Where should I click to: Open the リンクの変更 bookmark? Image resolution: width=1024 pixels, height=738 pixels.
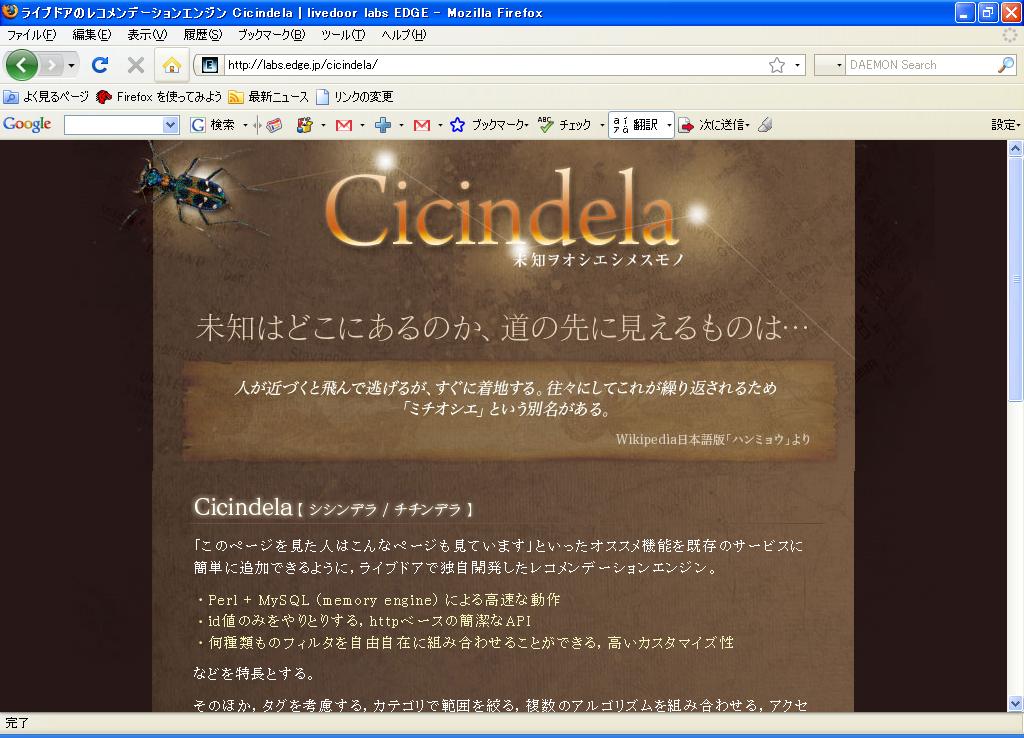pos(355,97)
